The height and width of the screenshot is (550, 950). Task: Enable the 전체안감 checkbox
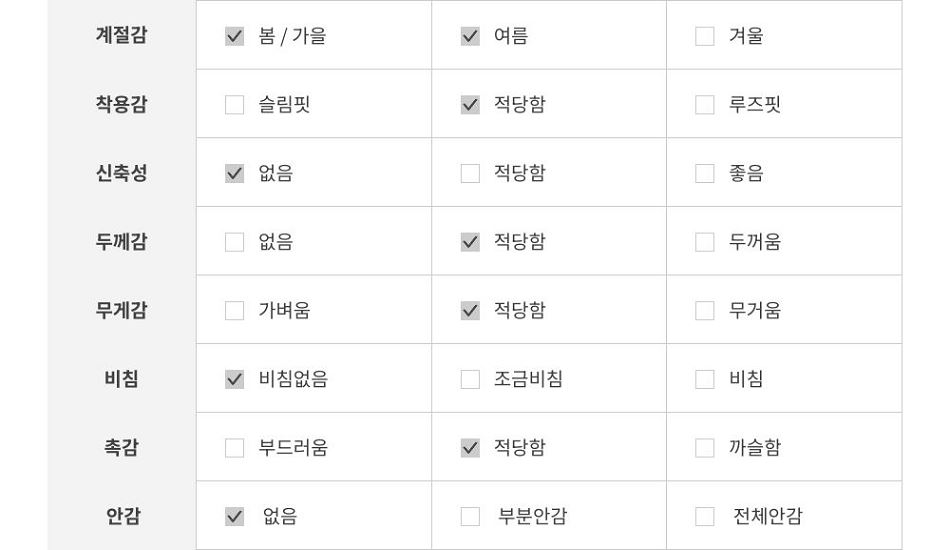coord(705,517)
